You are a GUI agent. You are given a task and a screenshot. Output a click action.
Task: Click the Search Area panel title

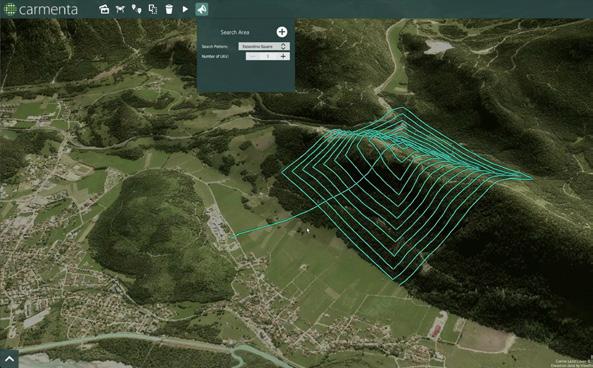click(234, 32)
